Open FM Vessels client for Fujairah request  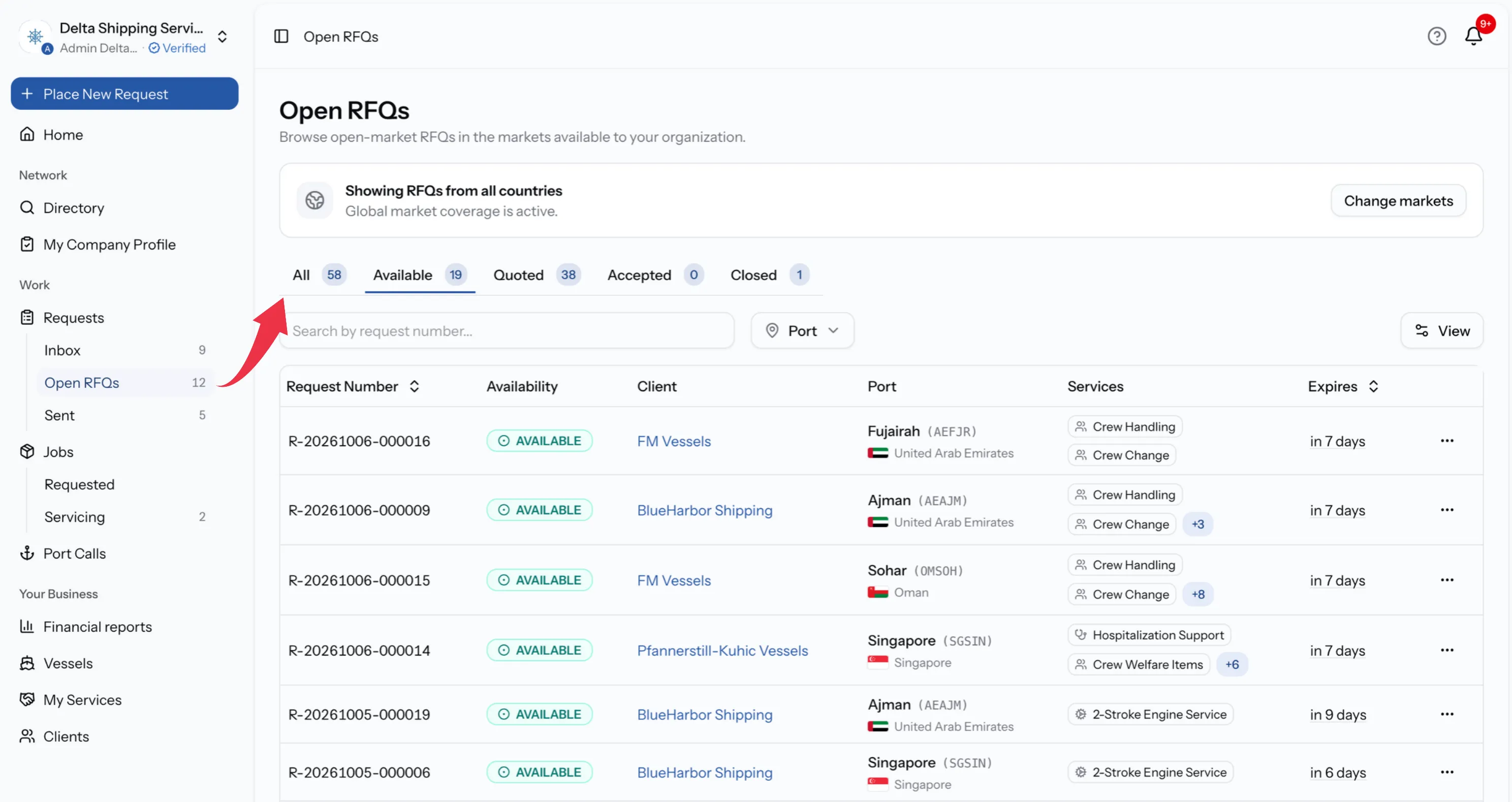coord(674,441)
